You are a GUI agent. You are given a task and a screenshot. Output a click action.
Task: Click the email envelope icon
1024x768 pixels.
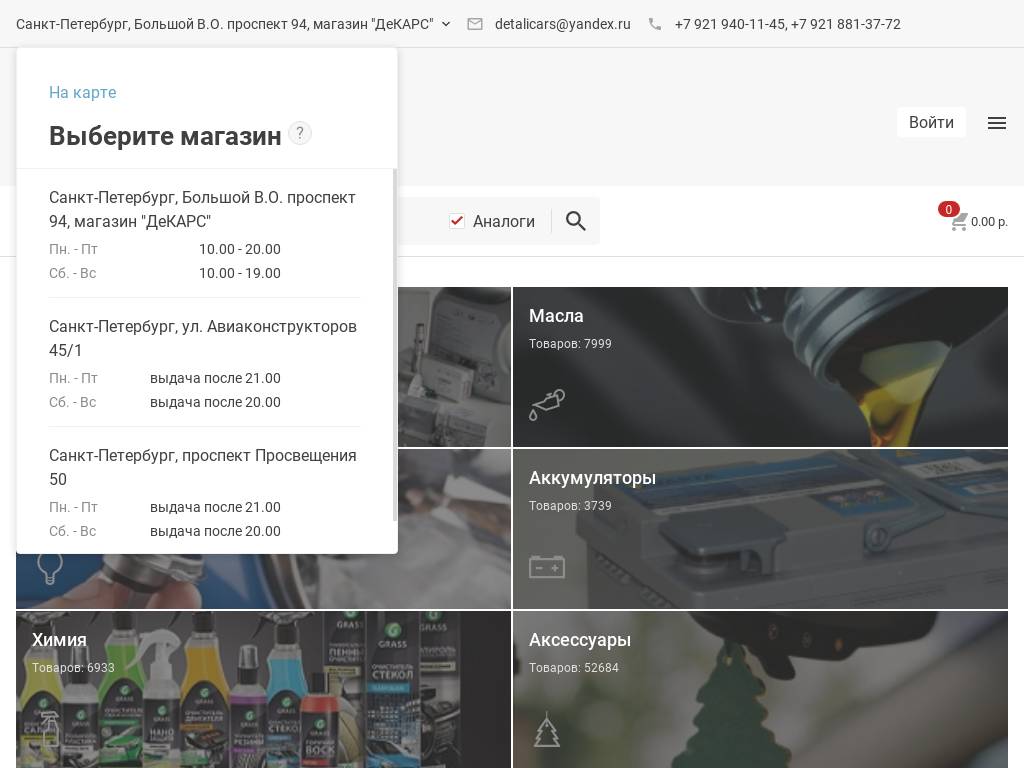click(475, 24)
